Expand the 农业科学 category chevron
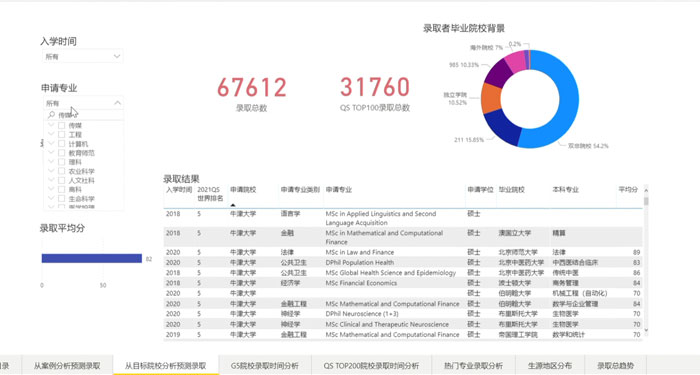The height and width of the screenshot is (375, 700). pos(51,171)
